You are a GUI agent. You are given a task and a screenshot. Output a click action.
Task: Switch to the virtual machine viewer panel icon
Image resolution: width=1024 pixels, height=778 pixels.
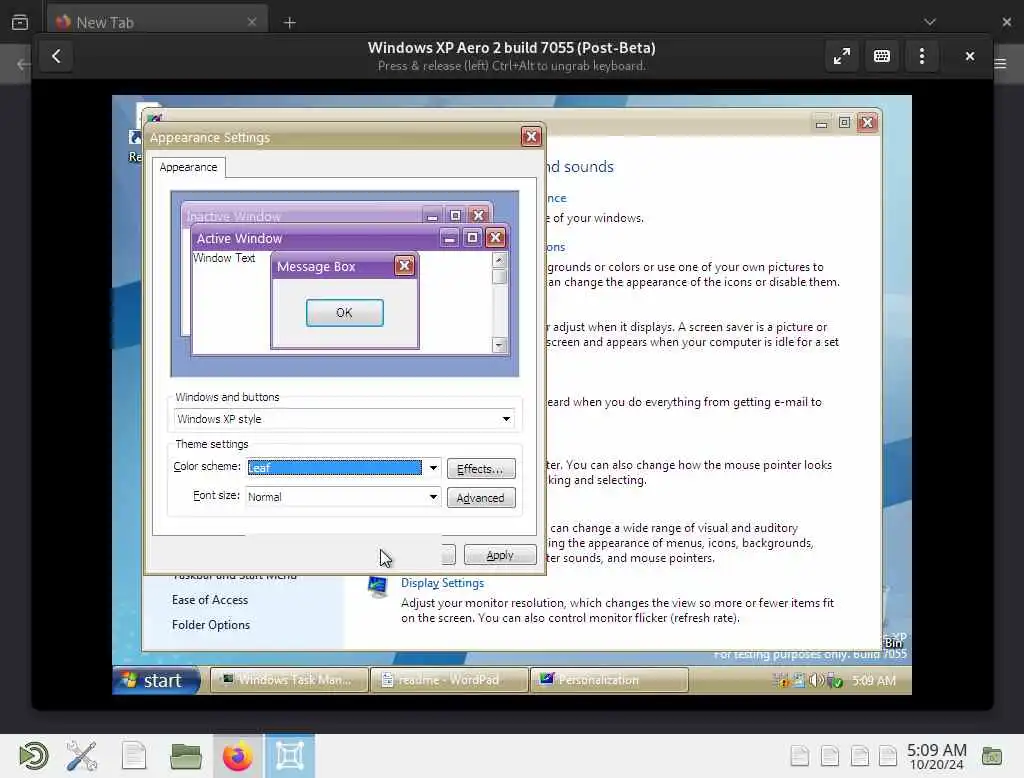click(x=290, y=756)
